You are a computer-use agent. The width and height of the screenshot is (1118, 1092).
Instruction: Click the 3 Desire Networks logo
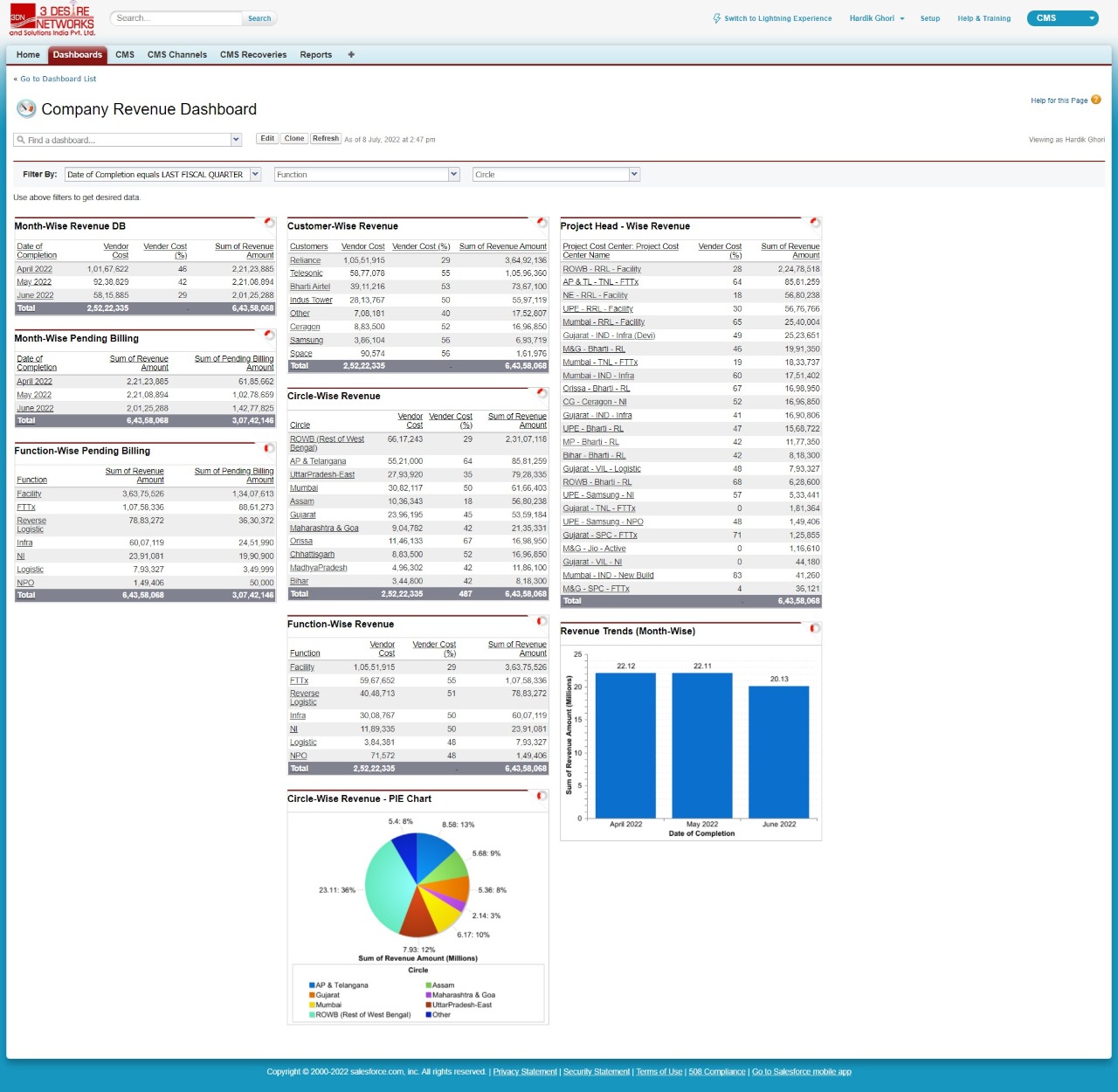[x=52, y=18]
